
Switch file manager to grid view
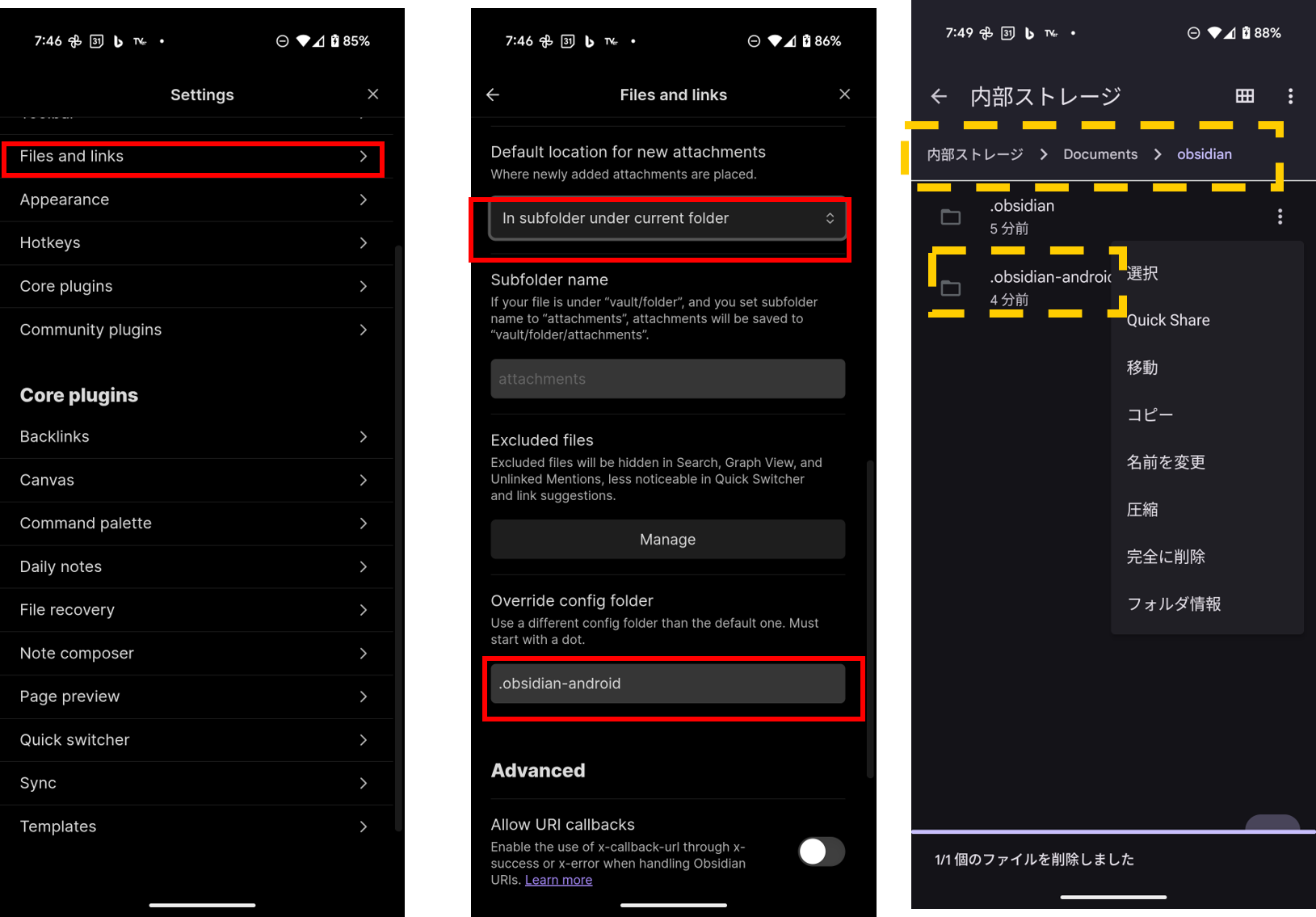pyautogui.click(x=1245, y=96)
